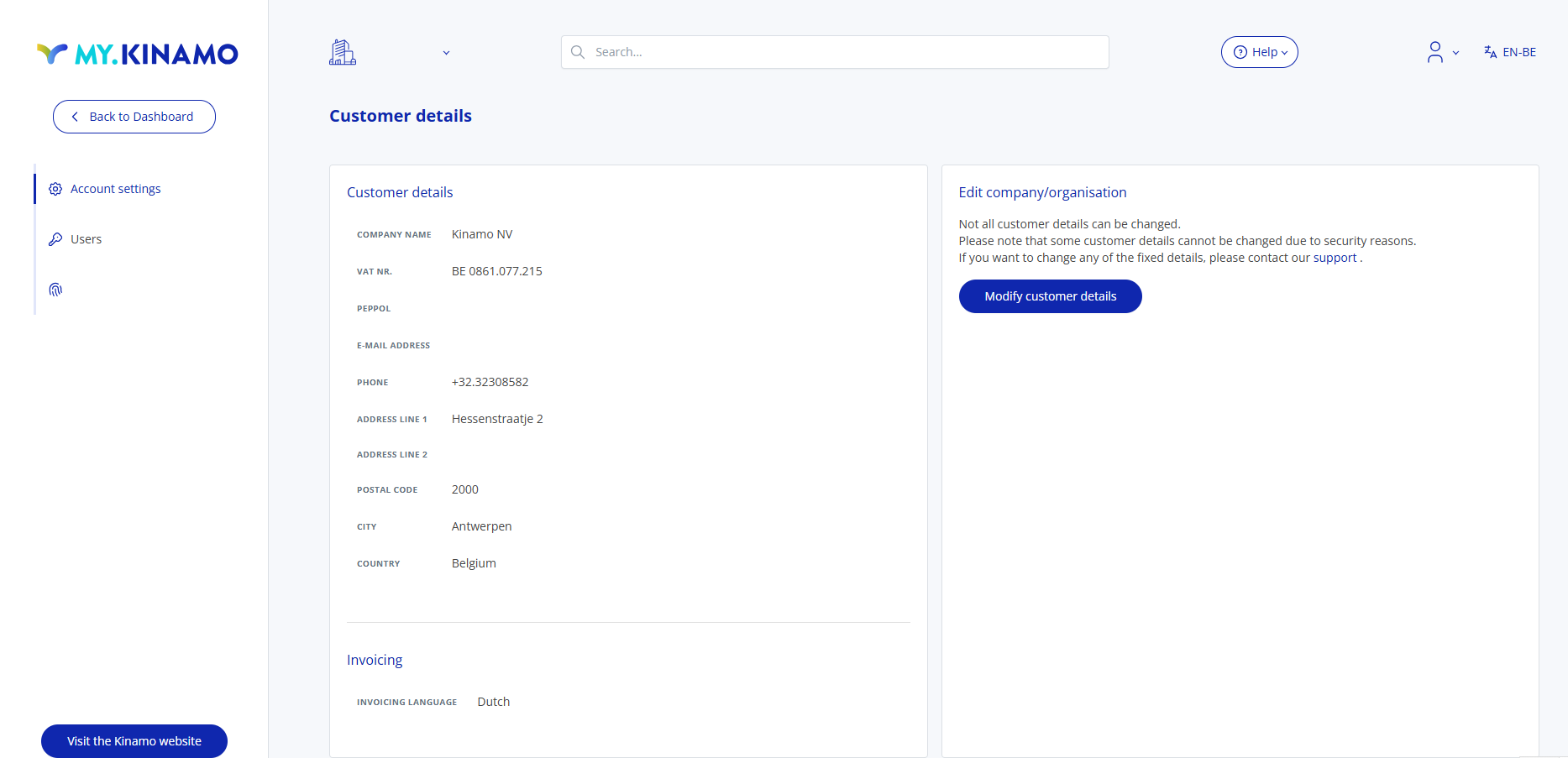1568x758 pixels.
Task: Click the E-MAIL ADDRESS field label
Action: point(393,346)
